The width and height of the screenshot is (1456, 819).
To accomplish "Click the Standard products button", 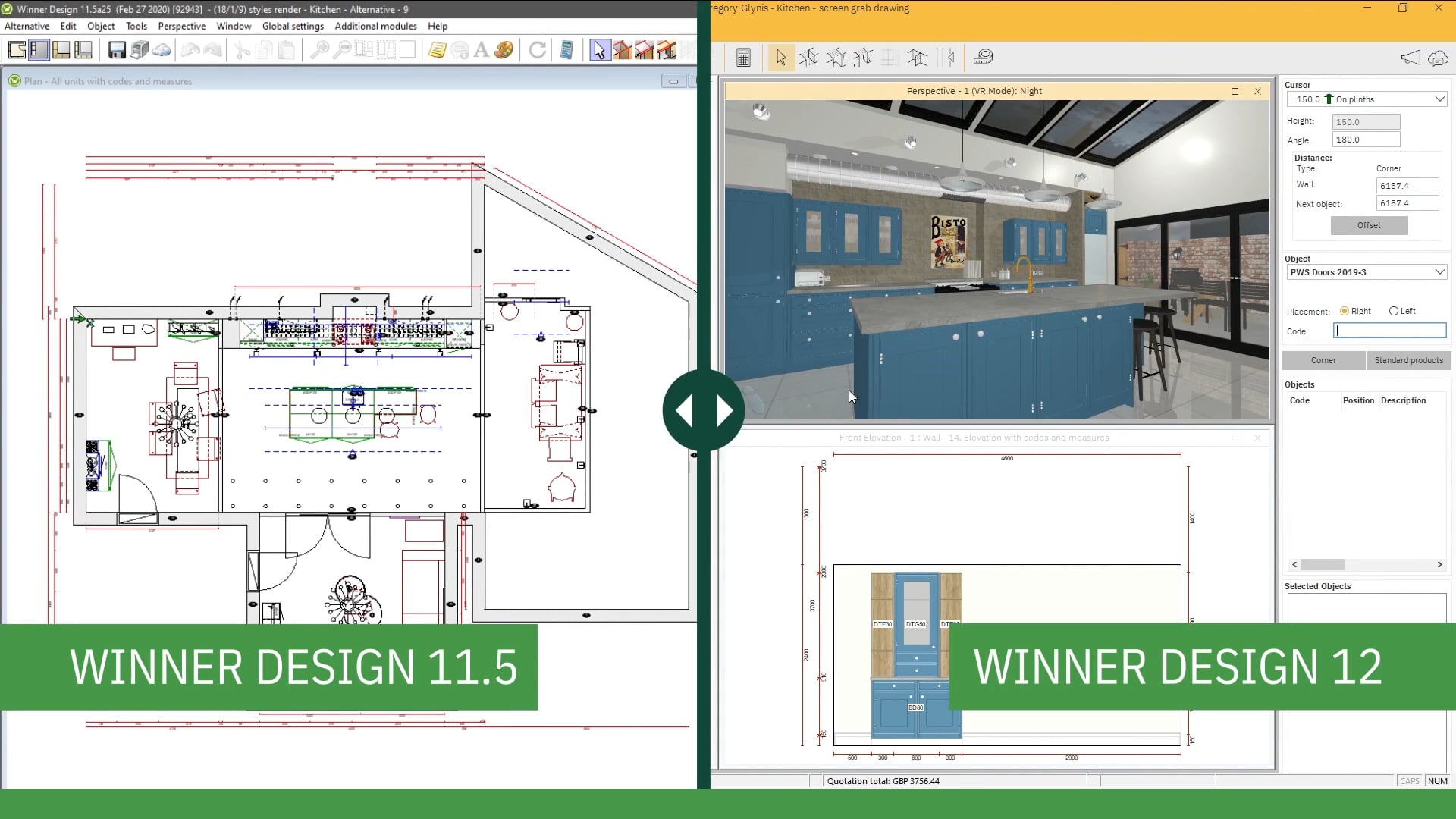I will point(1409,360).
